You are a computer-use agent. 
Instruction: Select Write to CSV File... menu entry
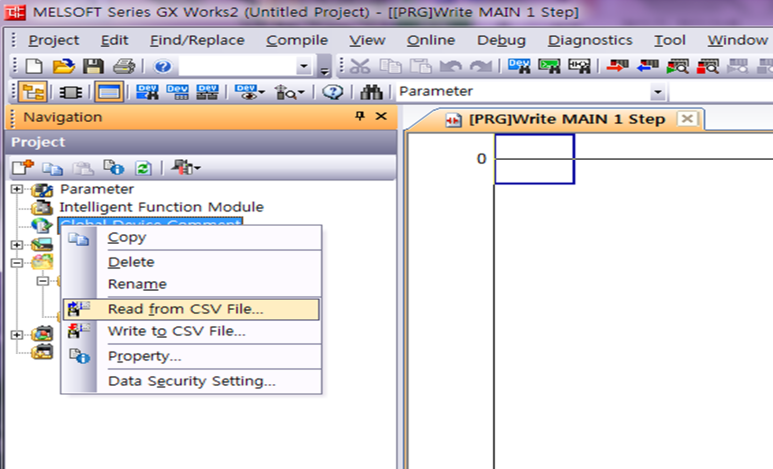[192, 331]
